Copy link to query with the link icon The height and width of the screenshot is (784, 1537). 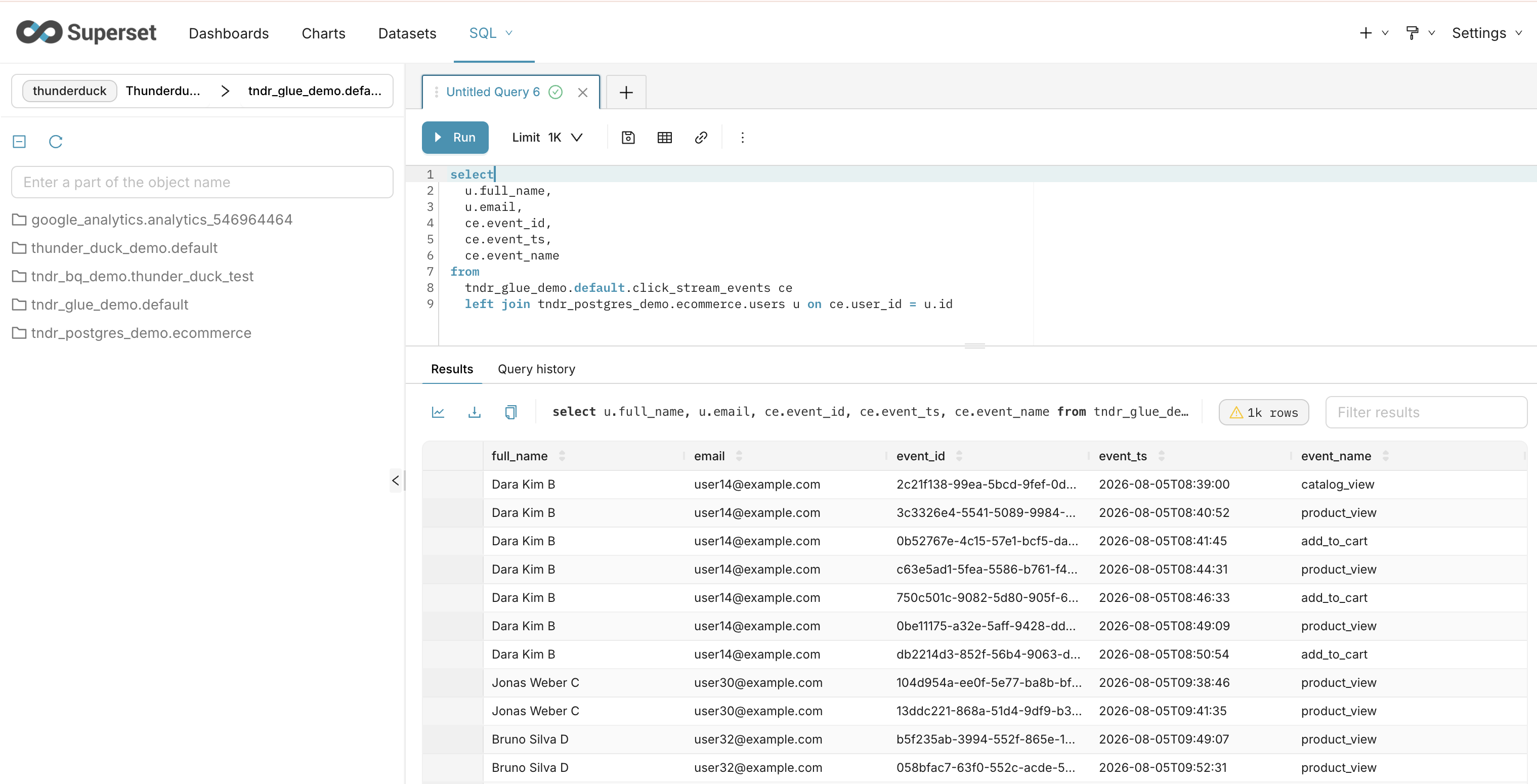click(x=701, y=138)
